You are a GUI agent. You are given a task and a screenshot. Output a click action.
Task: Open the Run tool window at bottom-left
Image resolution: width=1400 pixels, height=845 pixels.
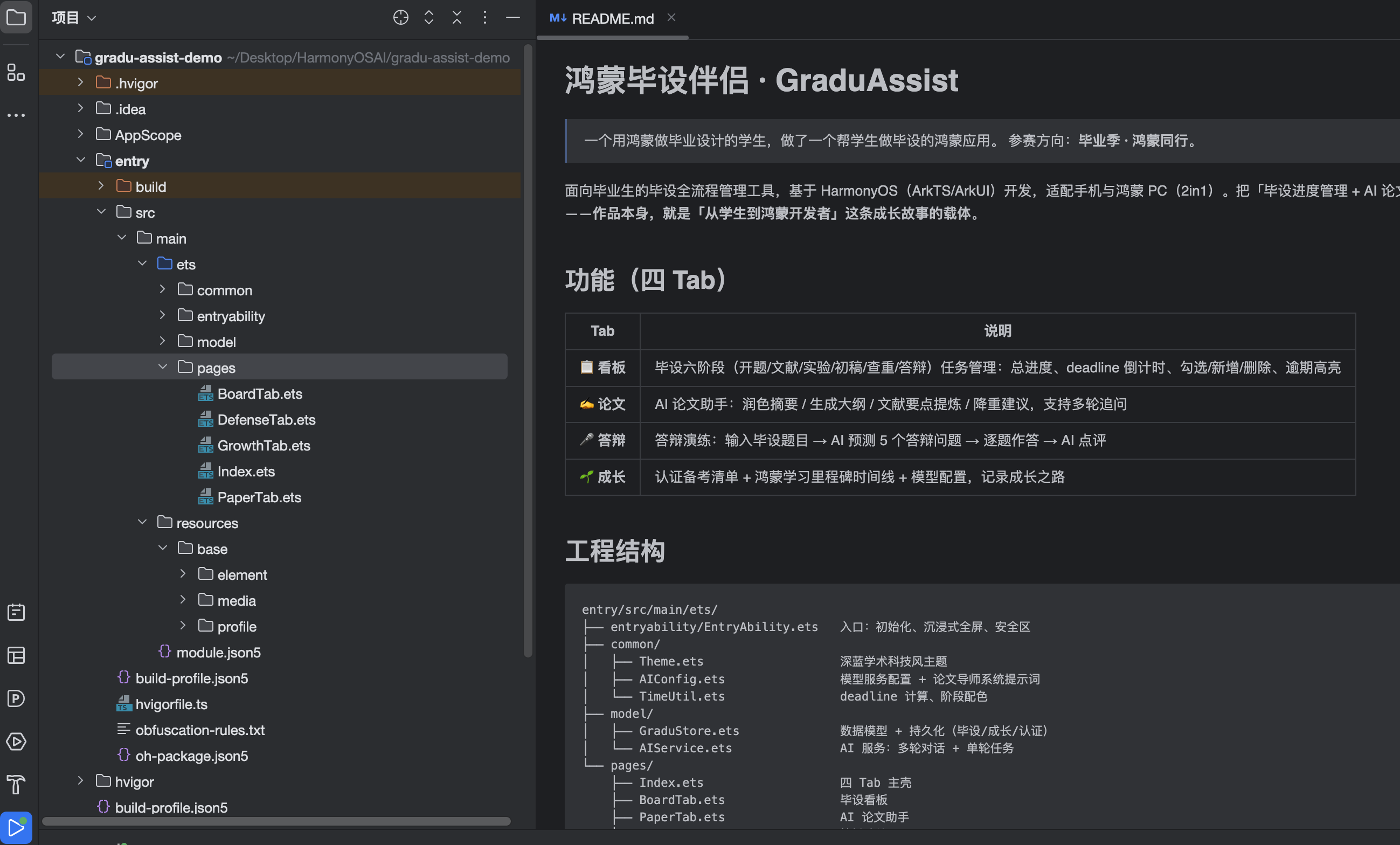pos(16,827)
